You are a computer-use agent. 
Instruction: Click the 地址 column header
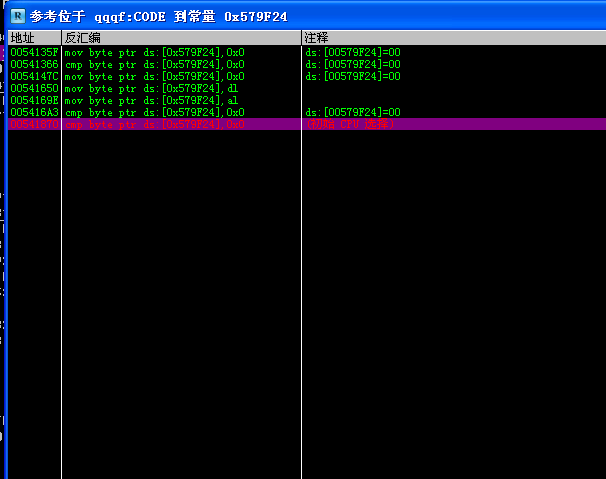coord(34,38)
